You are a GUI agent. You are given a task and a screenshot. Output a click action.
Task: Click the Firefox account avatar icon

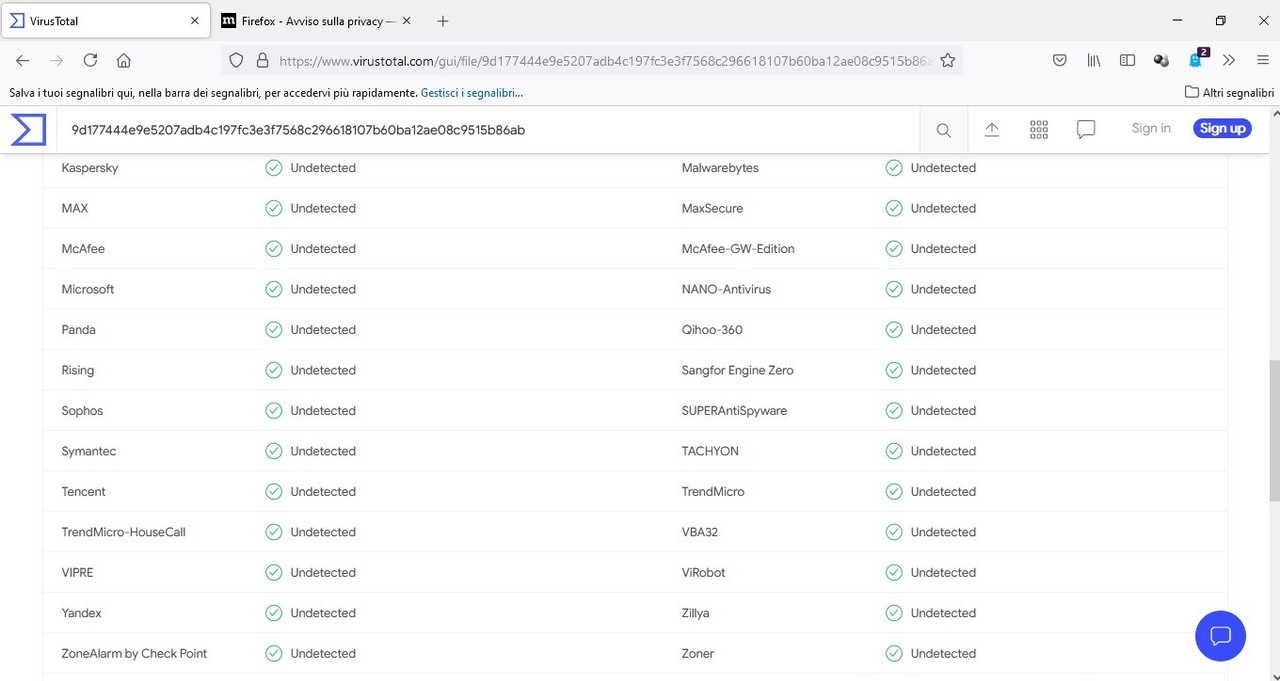[x=1161, y=60]
